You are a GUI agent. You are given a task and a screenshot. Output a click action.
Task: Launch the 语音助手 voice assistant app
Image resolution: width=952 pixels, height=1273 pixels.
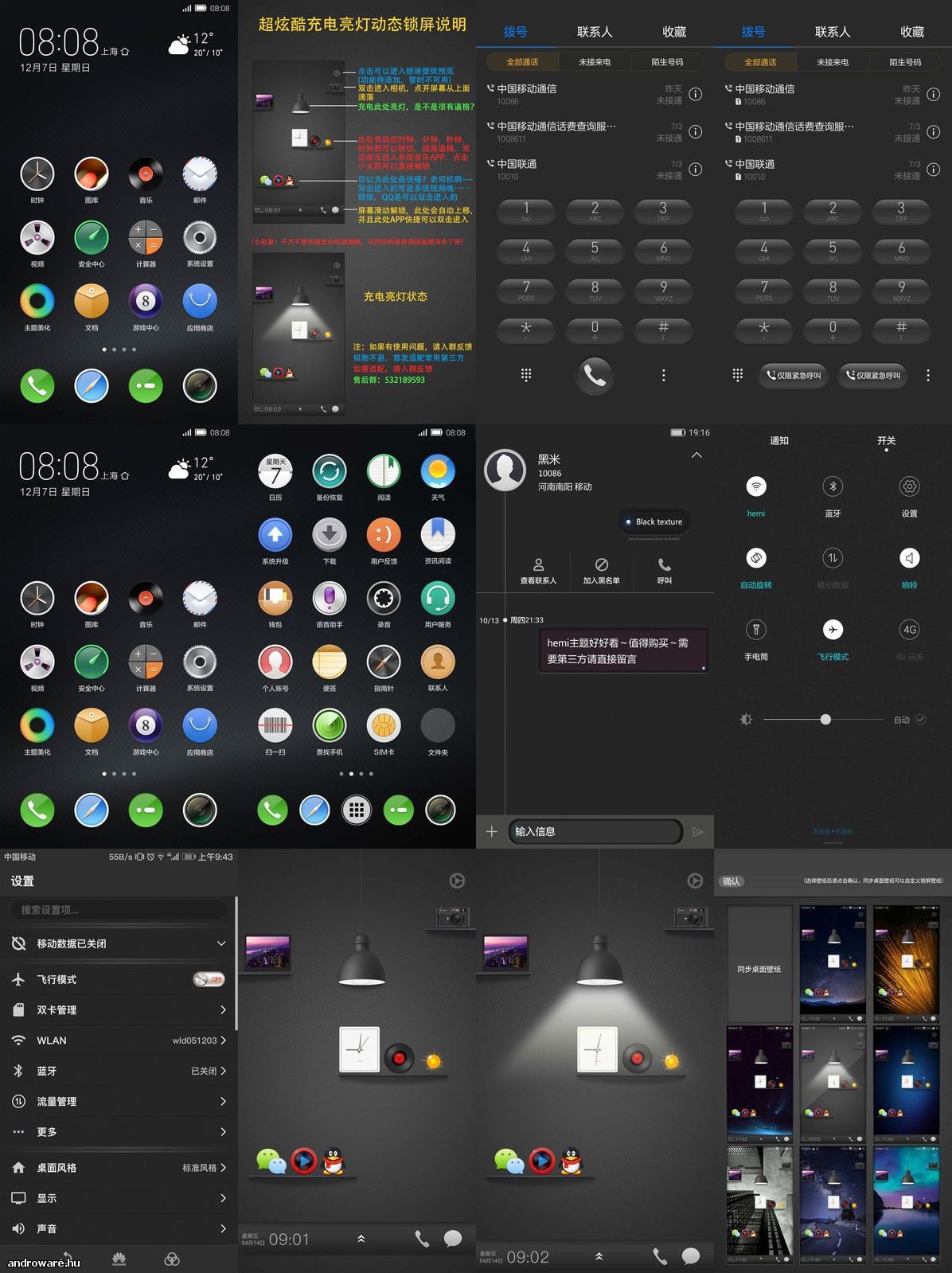(330, 599)
